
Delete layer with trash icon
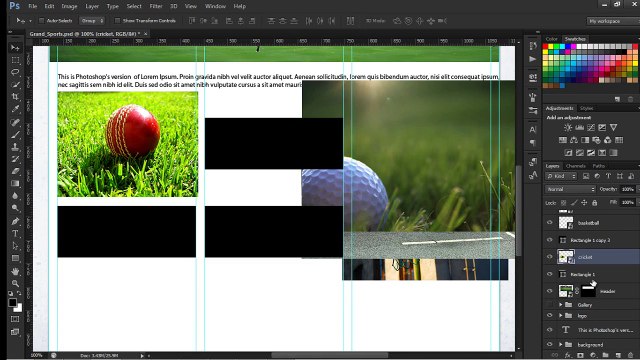coord(631,356)
